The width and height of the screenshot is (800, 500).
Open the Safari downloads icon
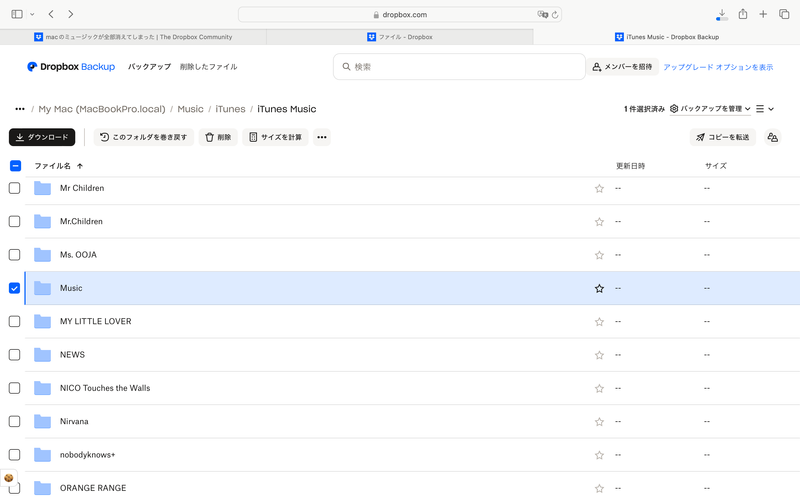721,14
